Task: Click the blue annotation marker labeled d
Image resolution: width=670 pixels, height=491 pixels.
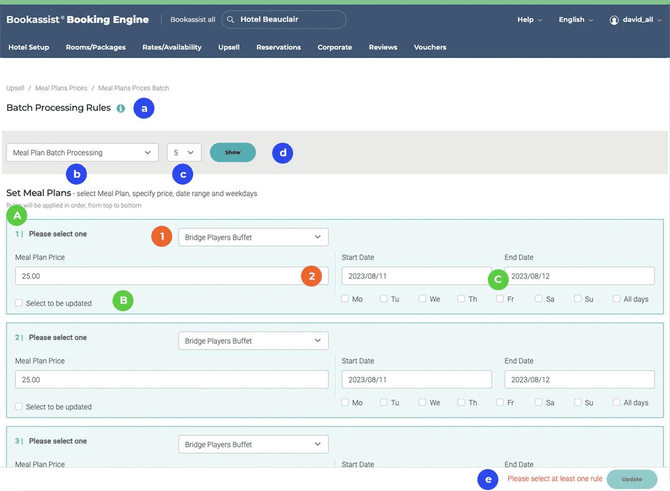Action: (283, 153)
